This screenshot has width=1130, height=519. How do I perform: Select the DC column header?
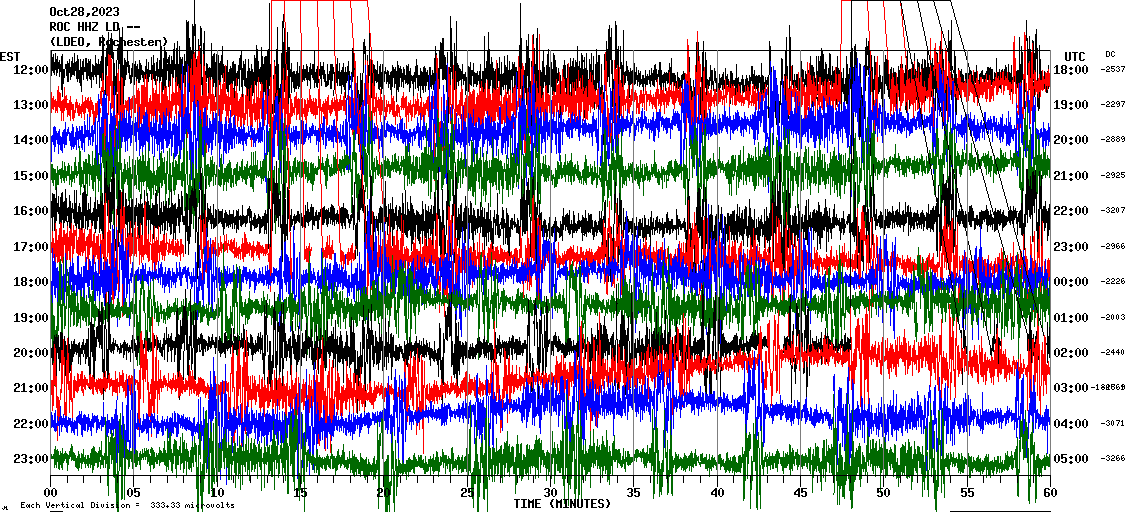pyautogui.click(x=1110, y=54)
